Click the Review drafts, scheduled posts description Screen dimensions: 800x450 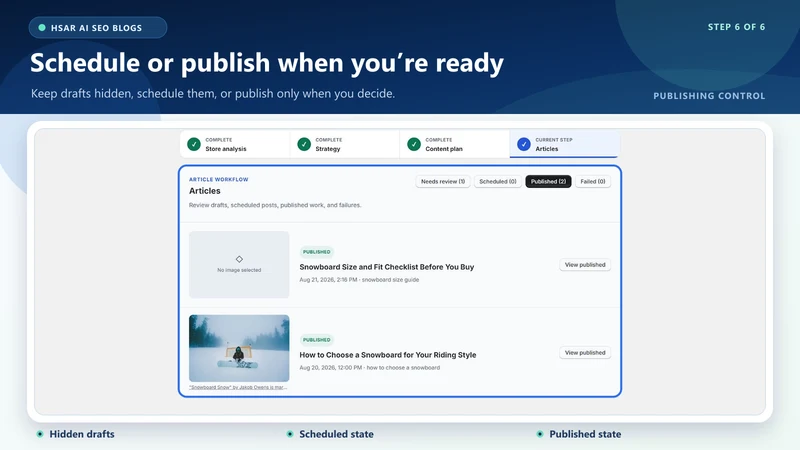click(x=275, y=205)
